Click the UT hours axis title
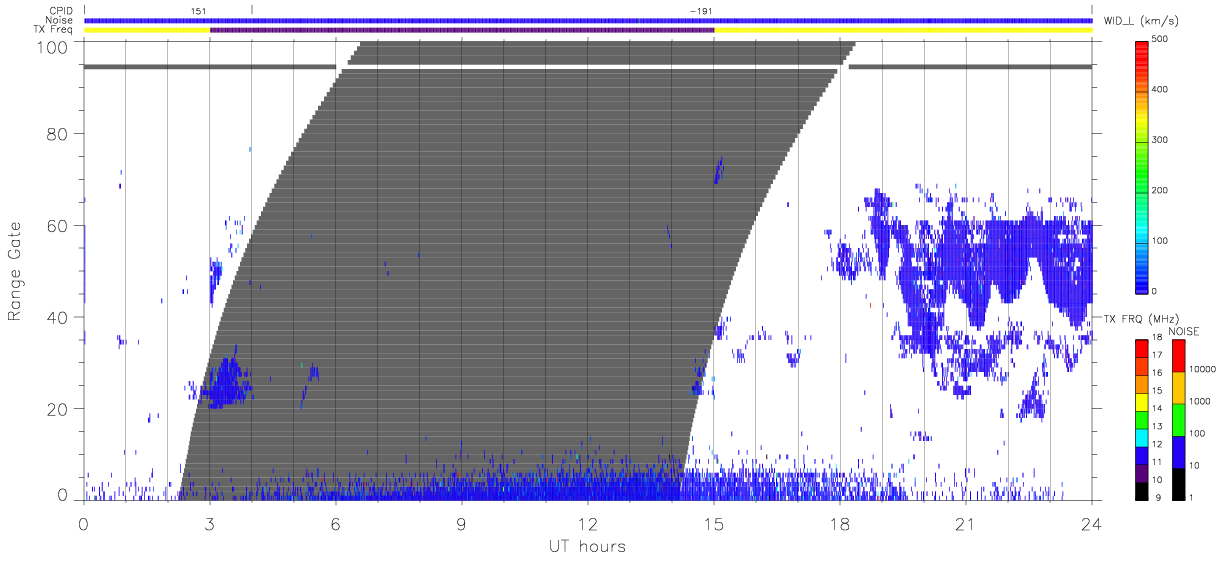1228x567 pixels. click(587, 546)
